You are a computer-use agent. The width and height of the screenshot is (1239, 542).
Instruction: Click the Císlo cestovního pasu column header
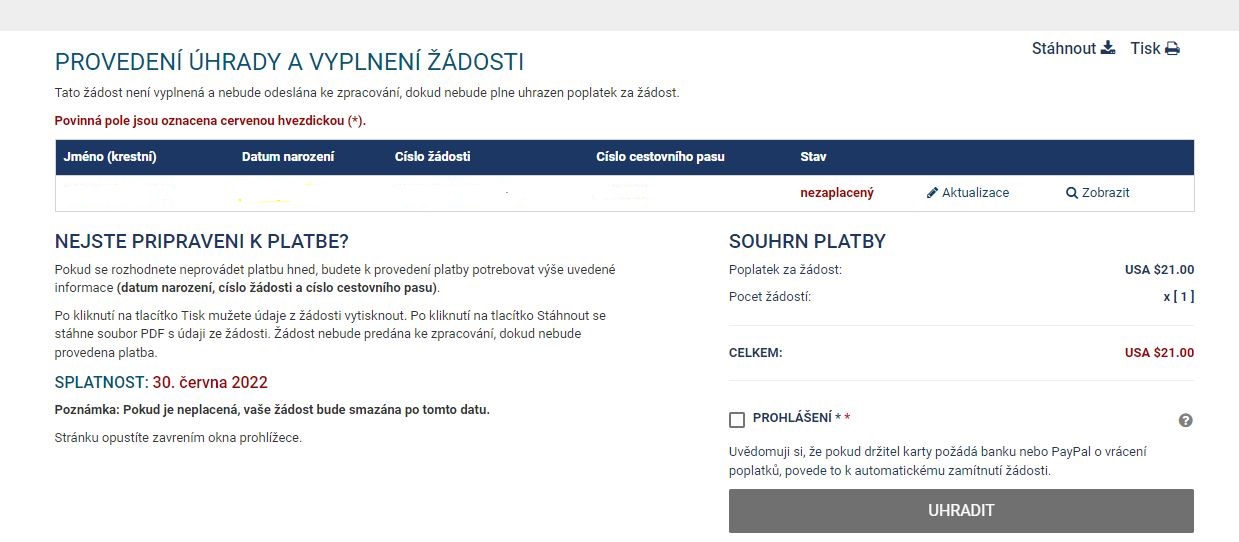click(x=660, y=157)
